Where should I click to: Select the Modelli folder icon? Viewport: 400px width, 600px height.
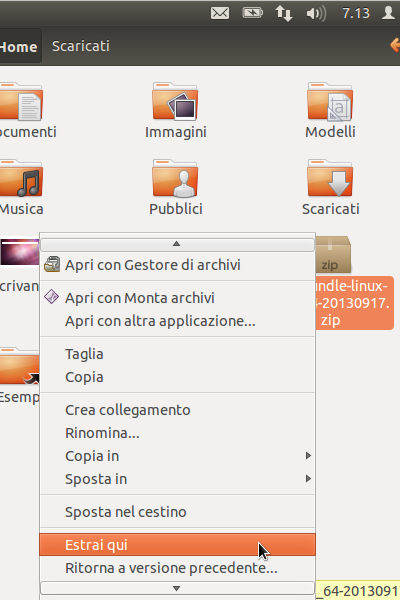[x=330, y=101]
